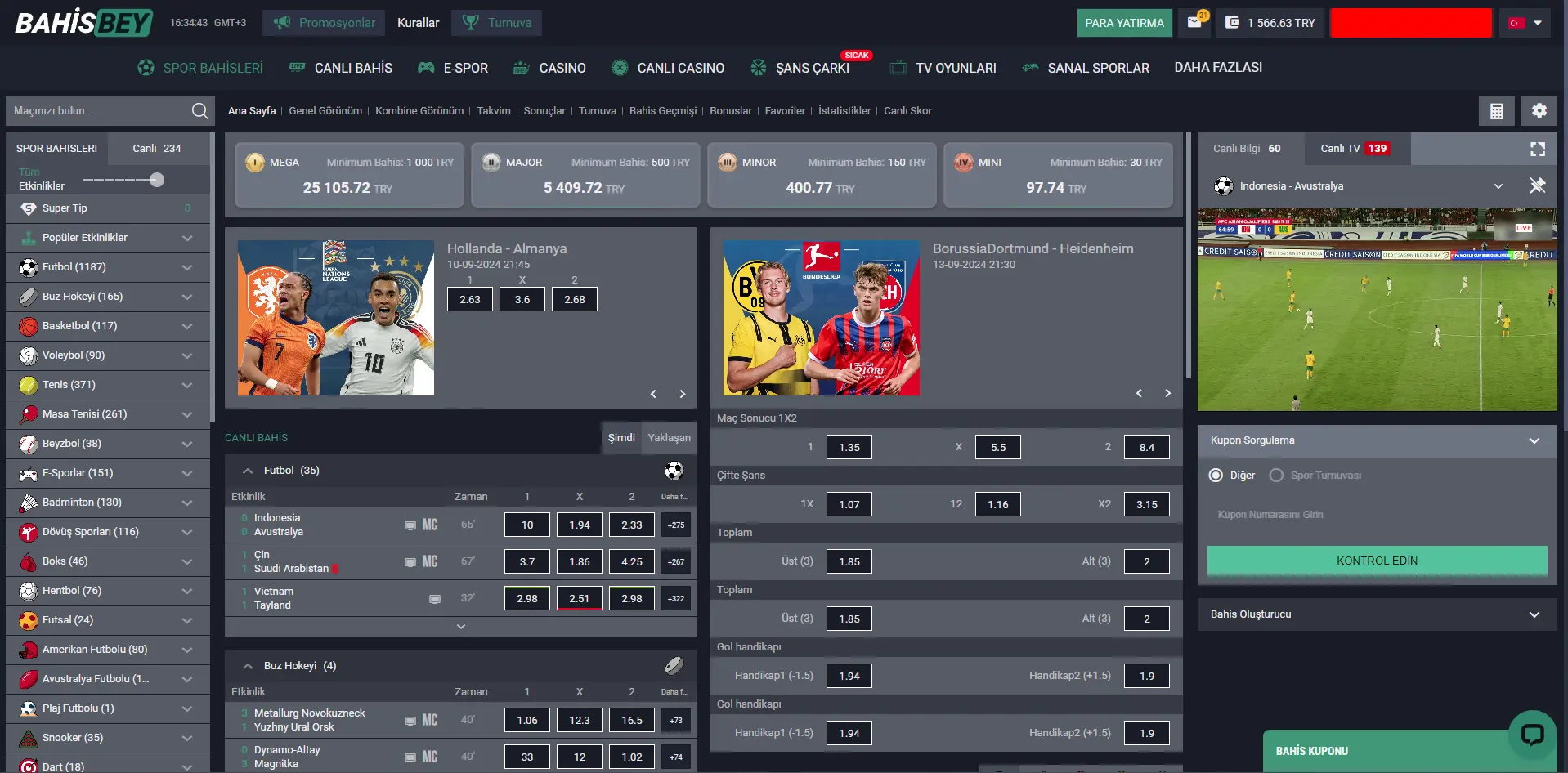Open the messages envelope icon

1194,22
